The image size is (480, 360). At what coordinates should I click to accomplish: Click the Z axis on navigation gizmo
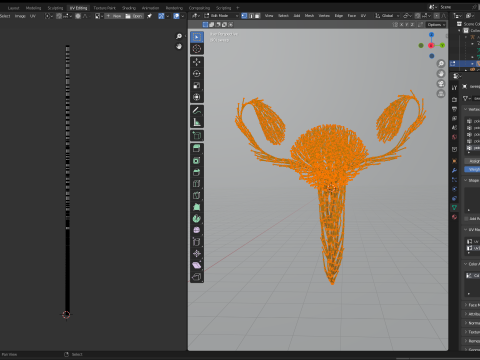pos(431,35)
